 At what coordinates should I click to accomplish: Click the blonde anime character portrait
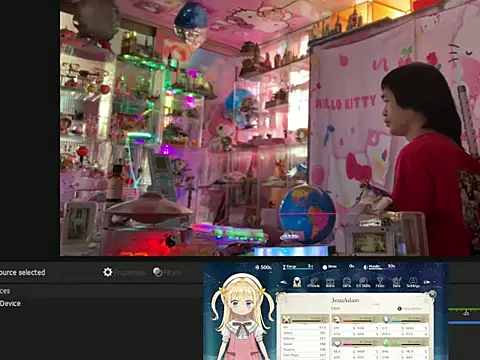(242, 317)
